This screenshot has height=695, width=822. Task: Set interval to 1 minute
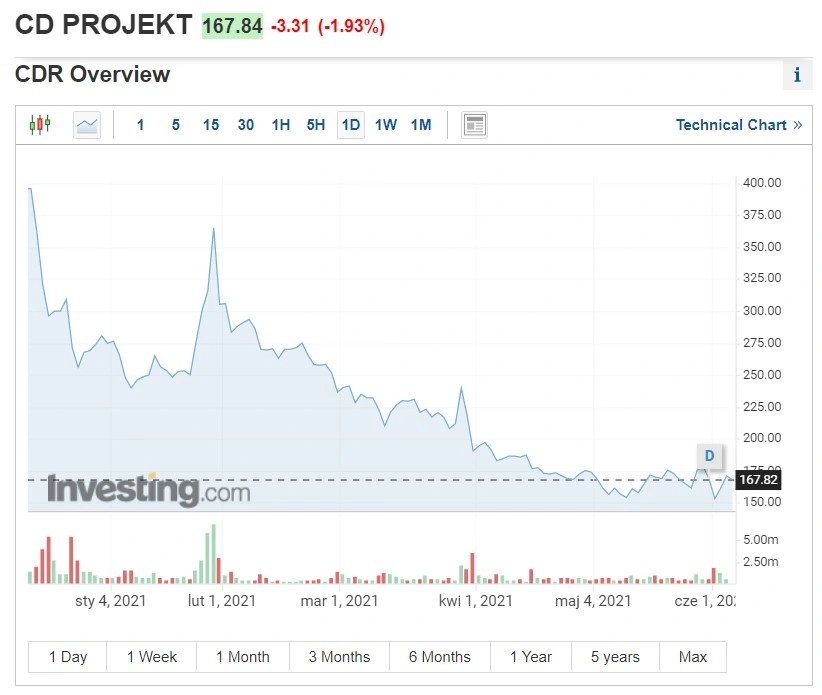140,125
